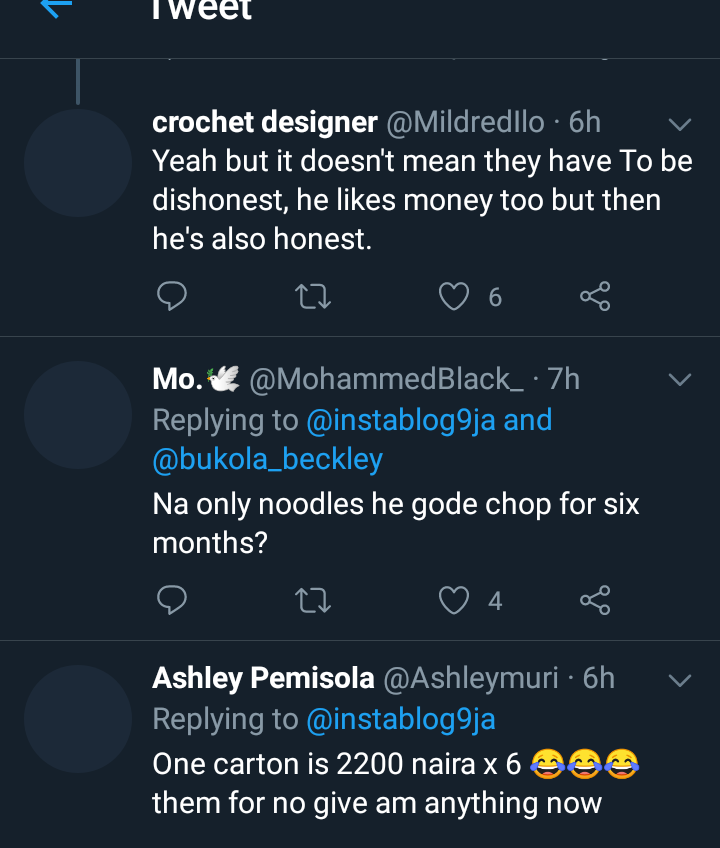View Mo.'s profile avatar
720x848 pixels.
point(78,415)
